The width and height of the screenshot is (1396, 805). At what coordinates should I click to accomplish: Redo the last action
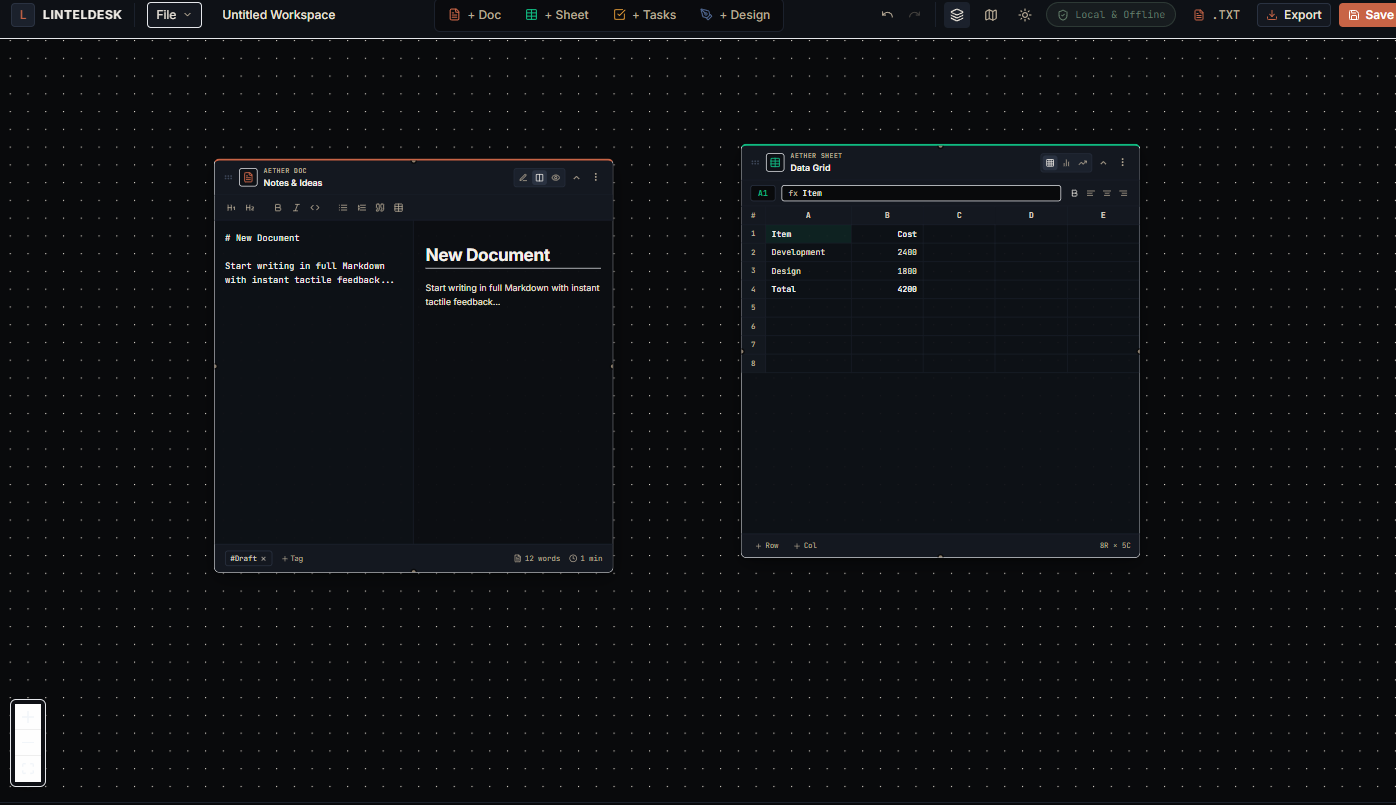[x=914, y=15]
